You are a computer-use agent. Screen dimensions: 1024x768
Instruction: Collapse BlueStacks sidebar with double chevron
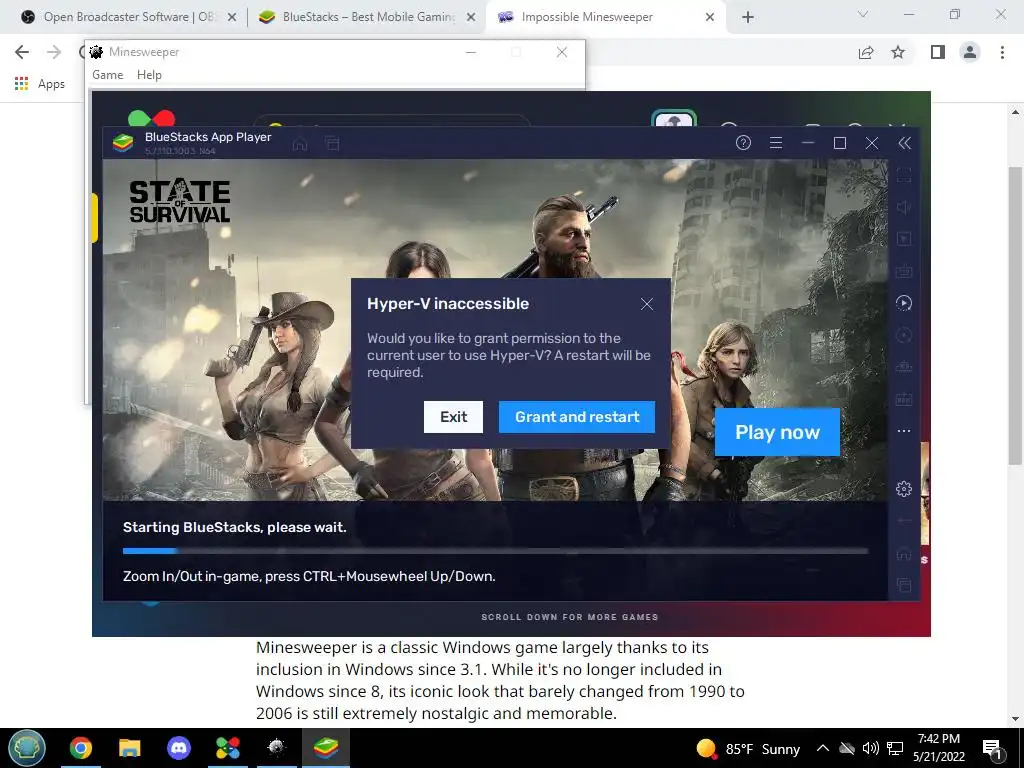click(904, 143)
